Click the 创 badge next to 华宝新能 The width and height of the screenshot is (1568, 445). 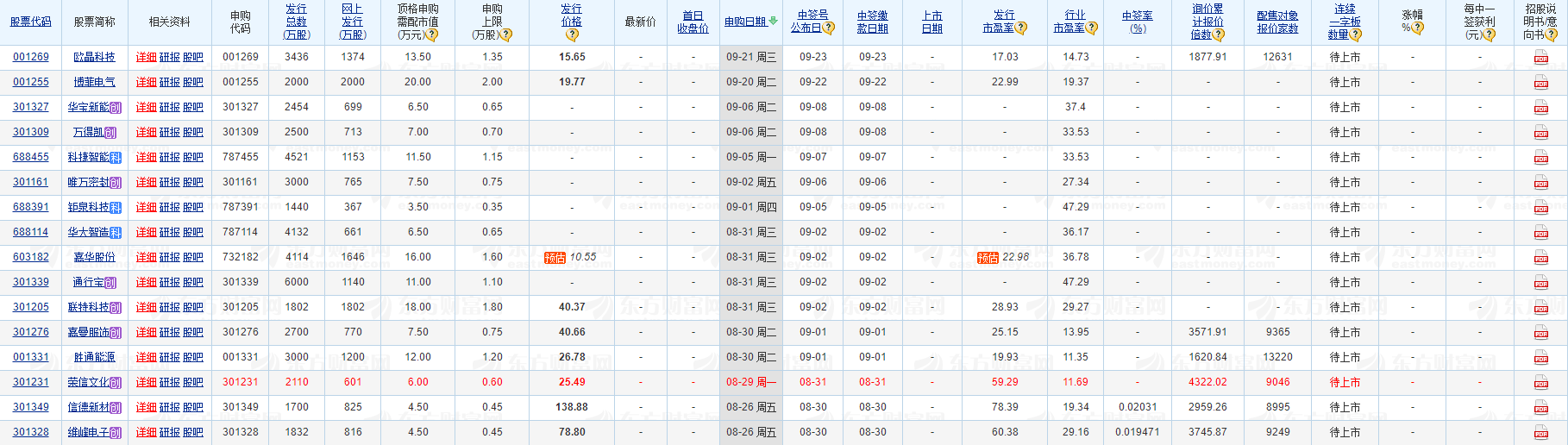[116, 108]
